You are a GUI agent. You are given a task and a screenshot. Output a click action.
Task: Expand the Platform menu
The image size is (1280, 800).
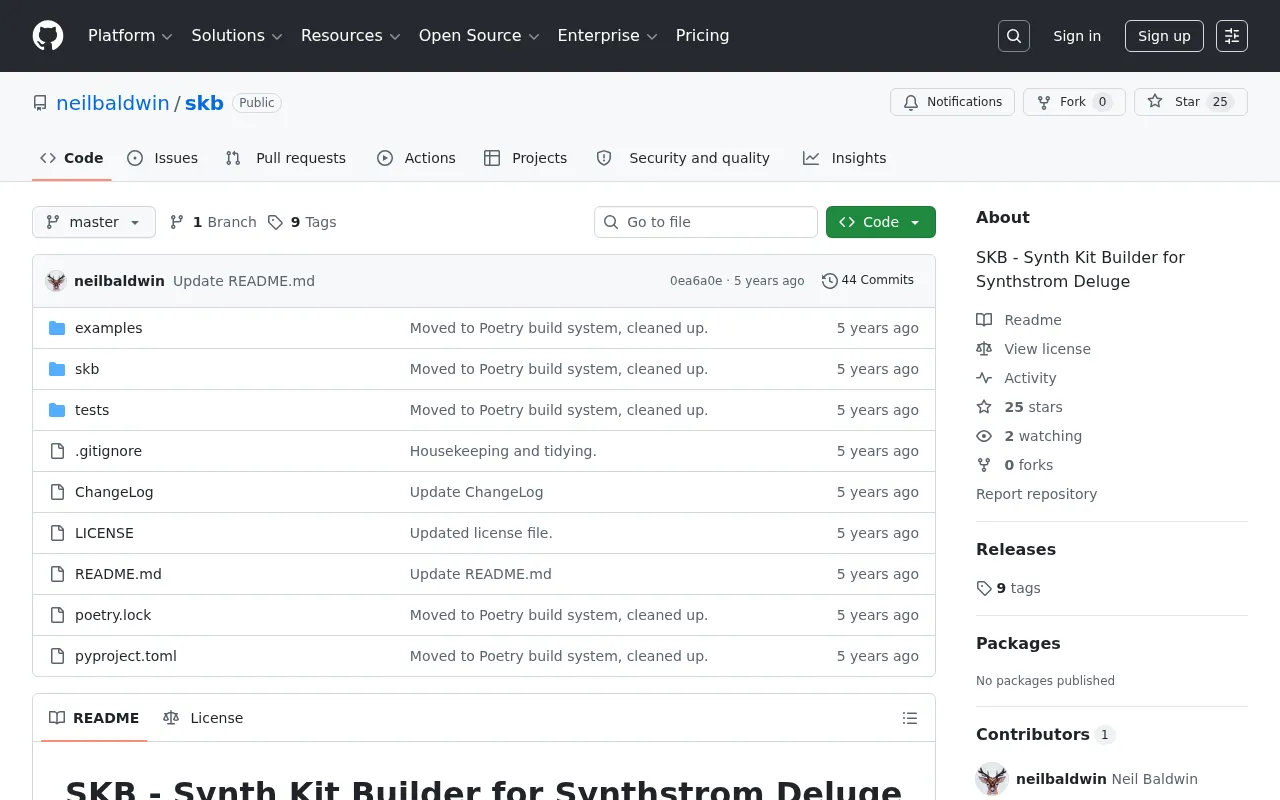tap(130, 36)
